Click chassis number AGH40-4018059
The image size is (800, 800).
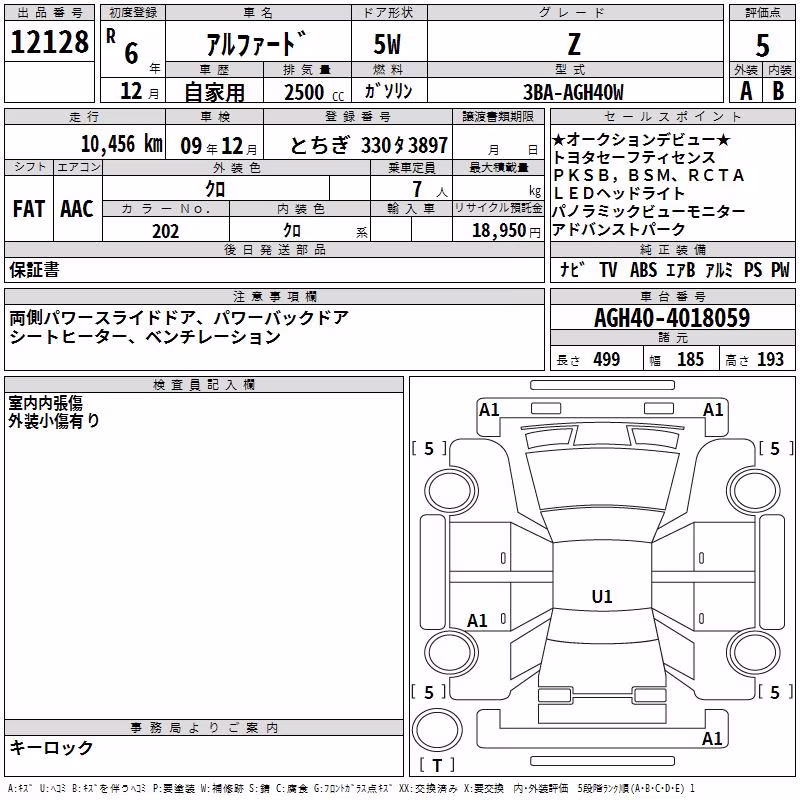672,318
